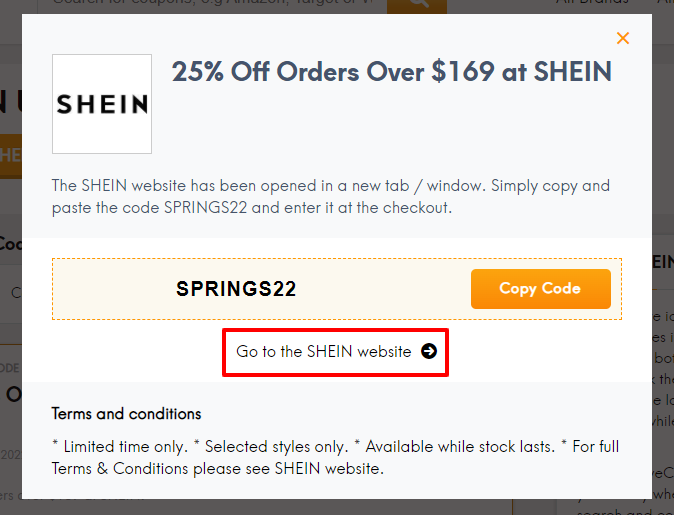
Task: Click the partially hidden orange tab at left
Action: [11, 156]
